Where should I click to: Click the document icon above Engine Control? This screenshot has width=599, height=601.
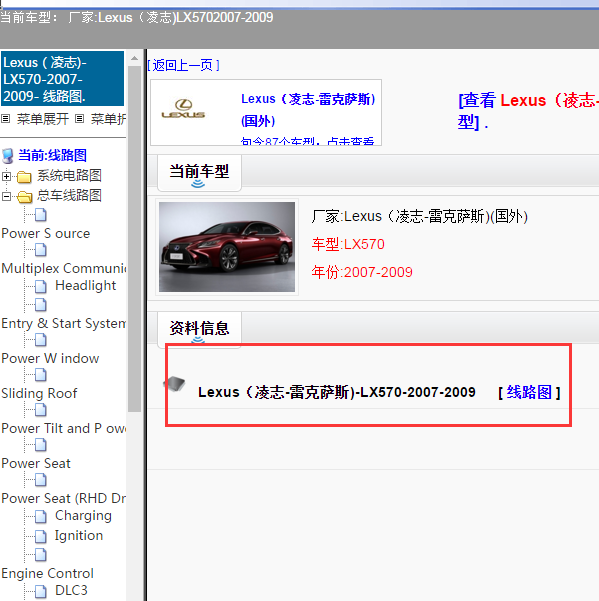(41, 555)
